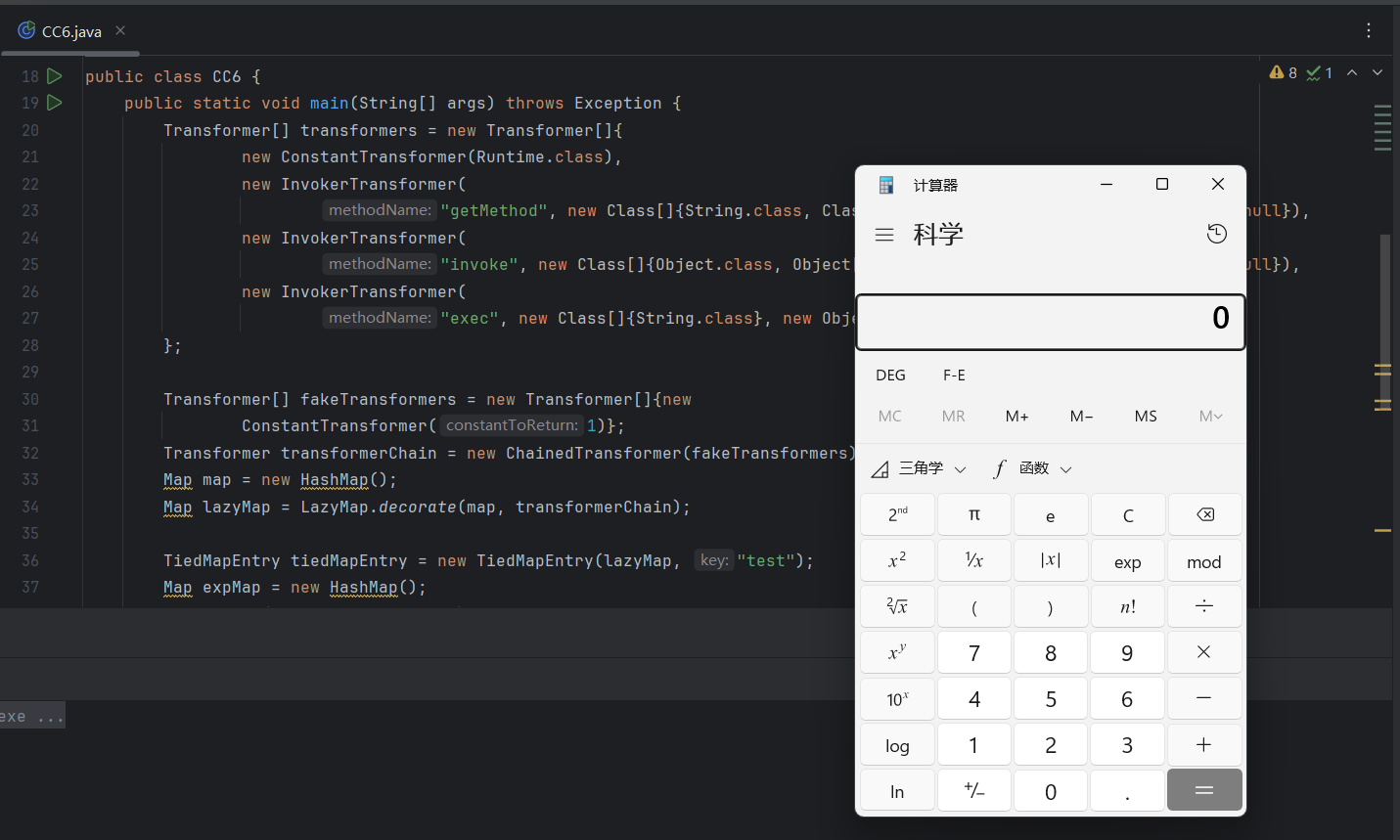The width and height of the screenshot is (1400, 840).
Task: Click the C clear button
Action: click(1128, 514)
